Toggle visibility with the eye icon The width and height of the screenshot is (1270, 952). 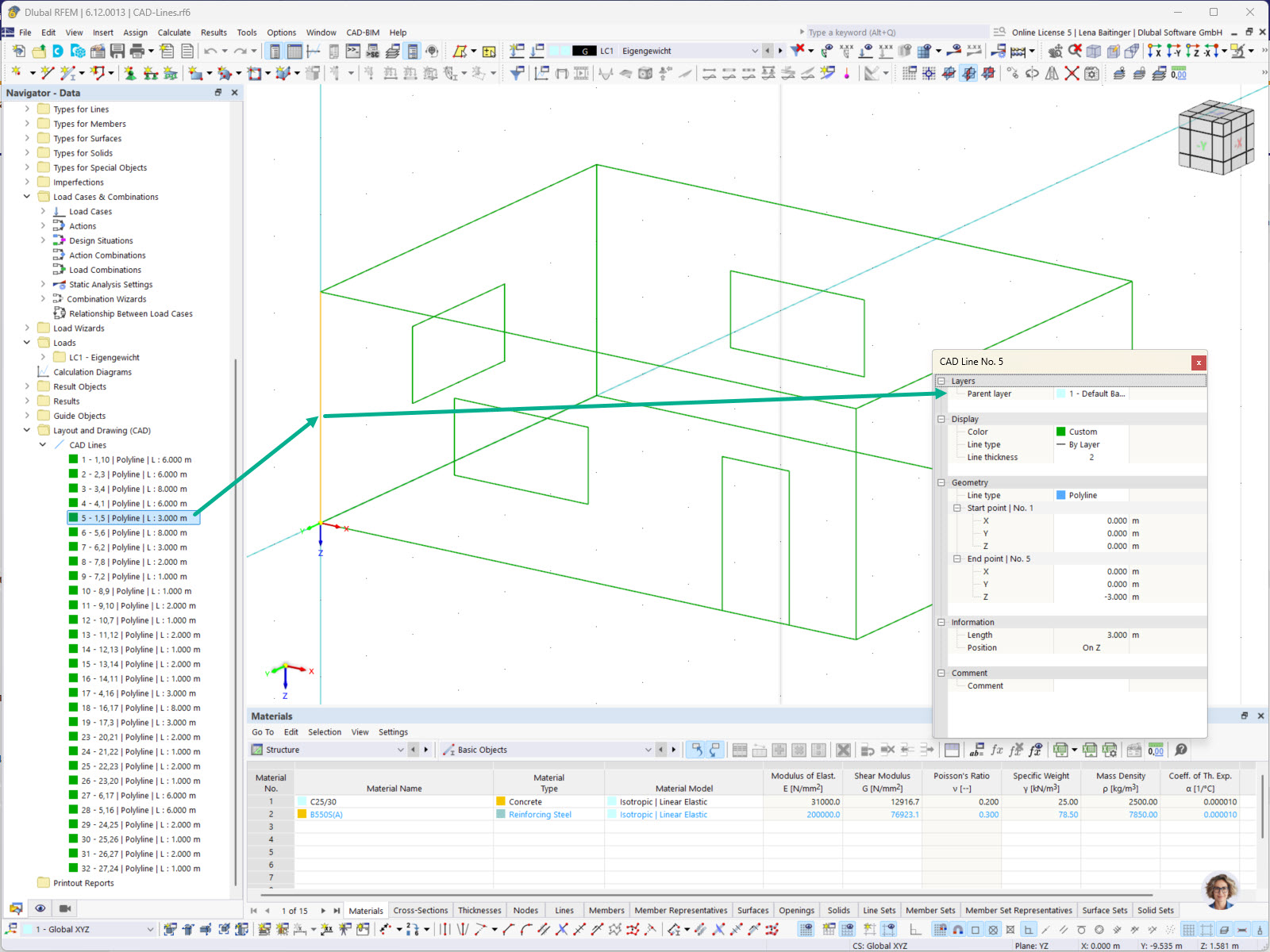click(x=40, y=908)
